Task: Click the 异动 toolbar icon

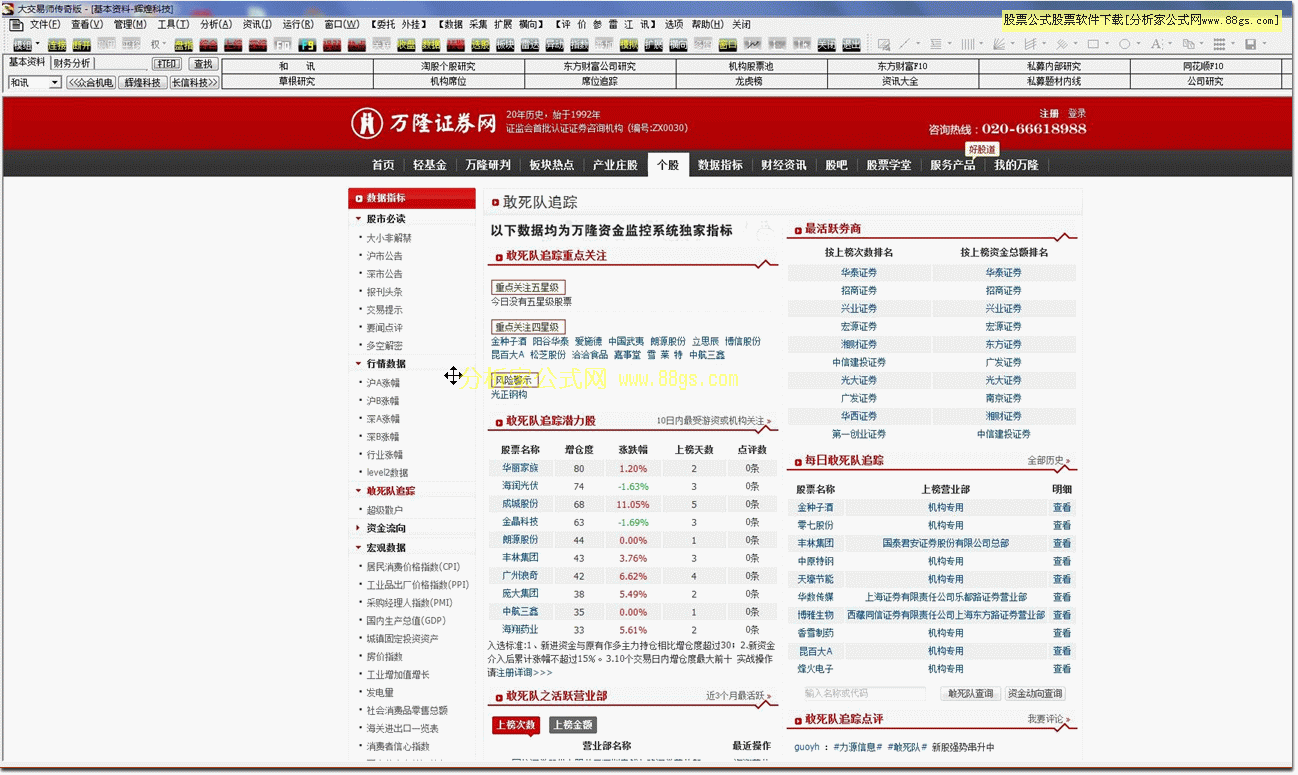Action: pos(553,45)
